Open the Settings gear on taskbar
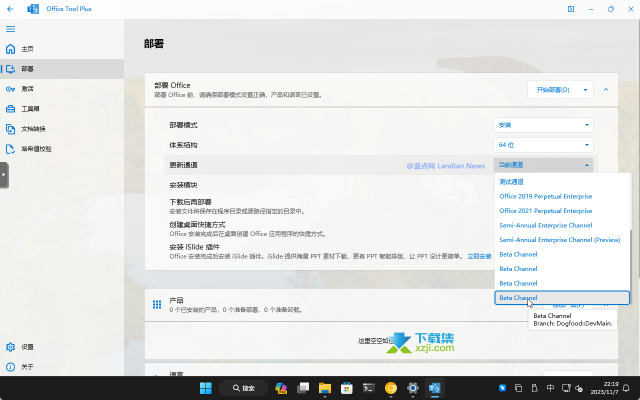Image resolution: width=640 pixels, height=400 pixels. point(413,388)
